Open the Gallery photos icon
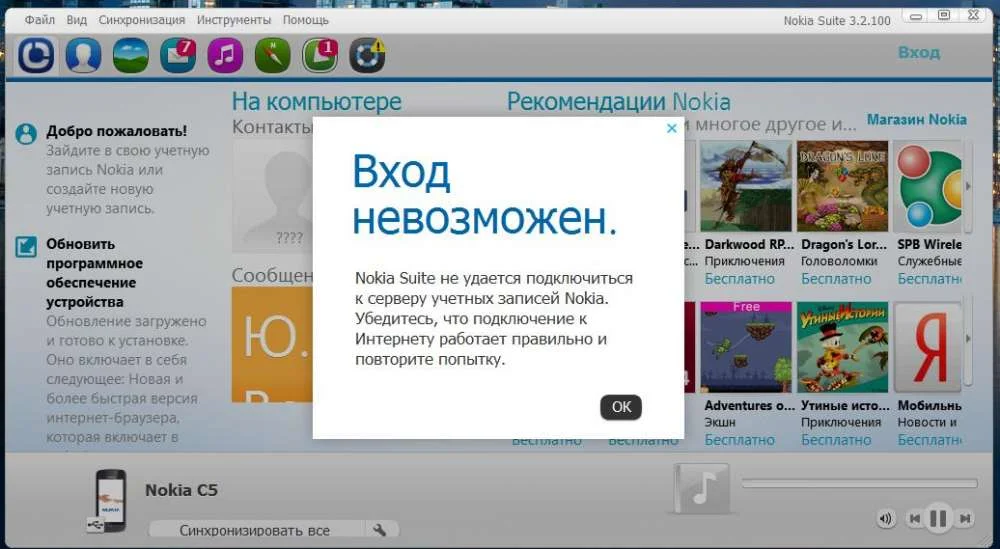The image size is (1000, 549). [131, 55]
